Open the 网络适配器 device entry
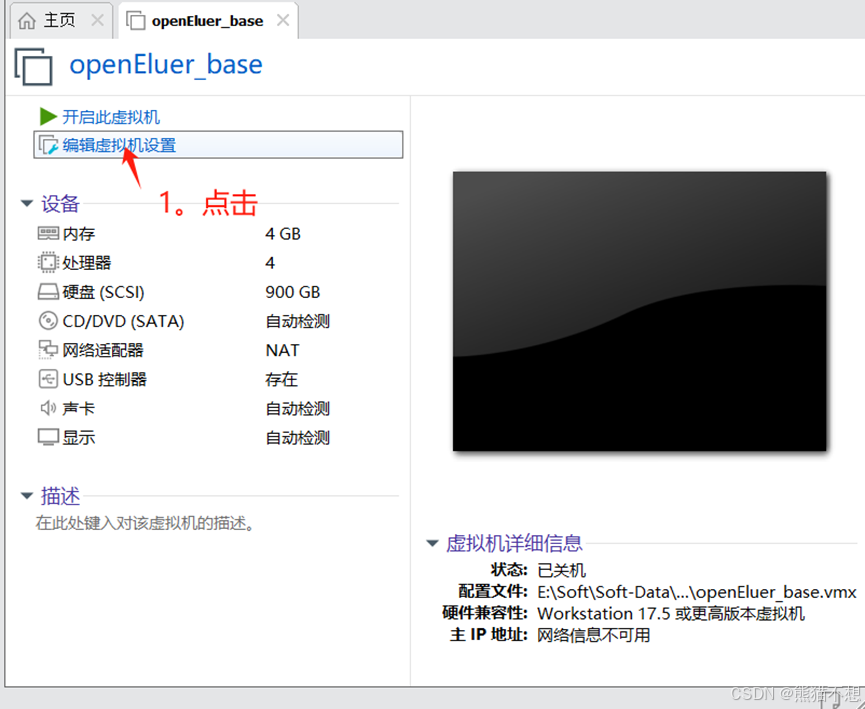865x709 pixels. [103, 350]
